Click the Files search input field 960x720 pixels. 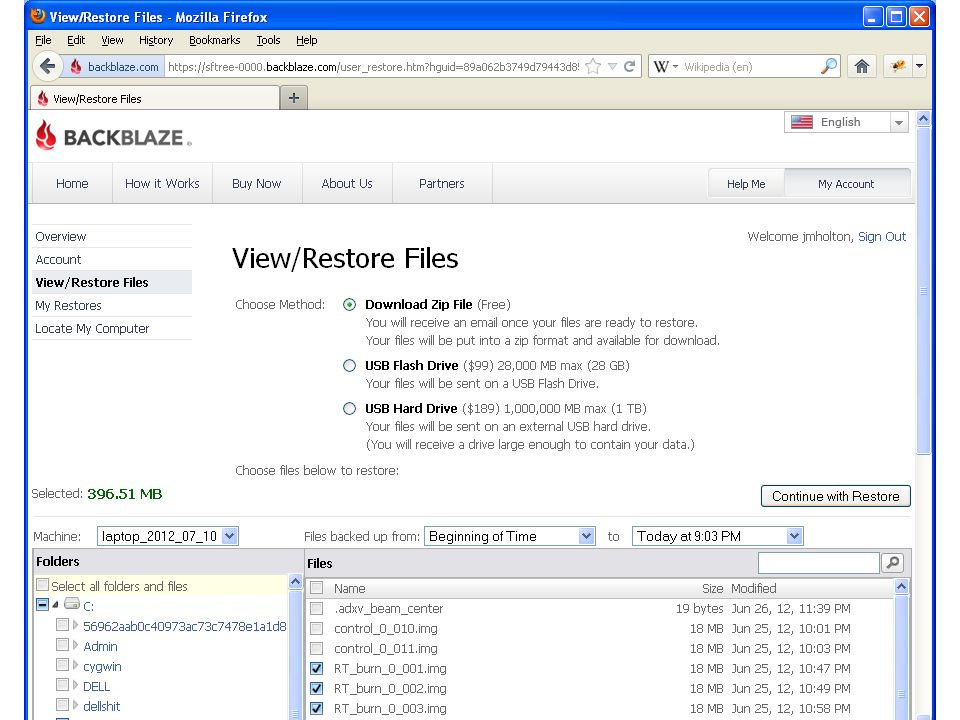coord(819,562)
